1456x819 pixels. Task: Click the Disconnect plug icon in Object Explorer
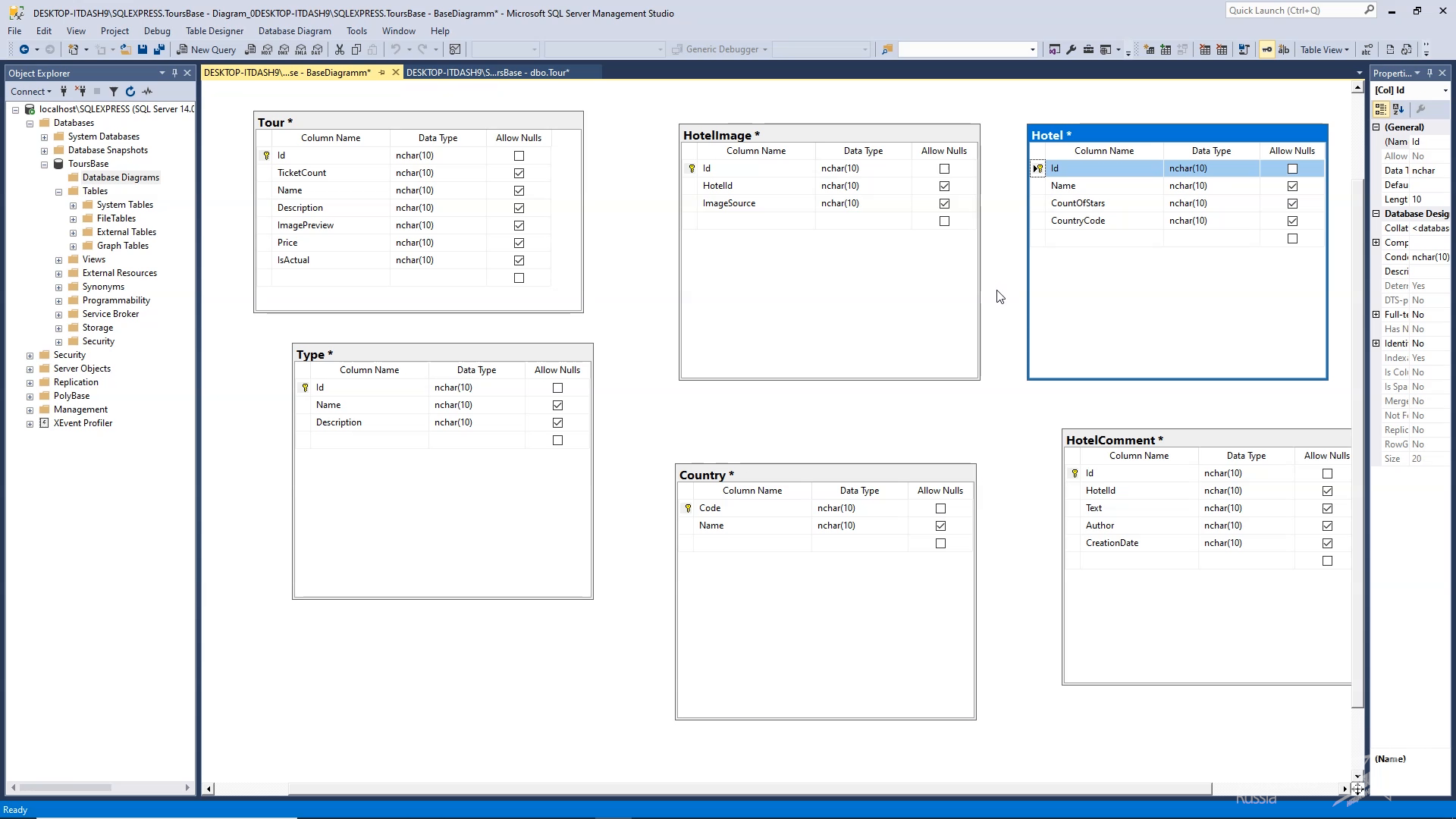80,91
